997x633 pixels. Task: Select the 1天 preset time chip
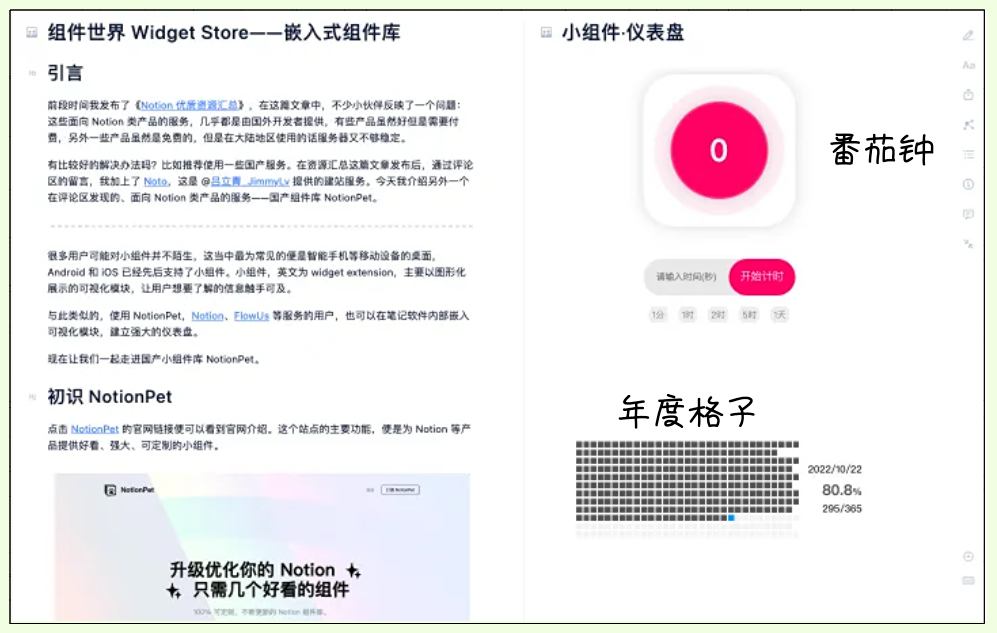pyautogui.click(x=780, y=315)
